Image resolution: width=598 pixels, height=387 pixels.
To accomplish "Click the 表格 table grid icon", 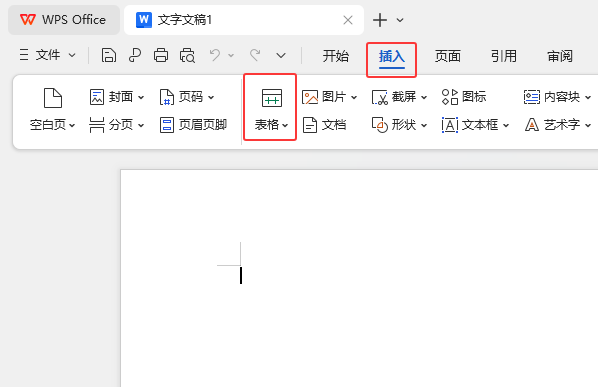I will coord(272,98).
